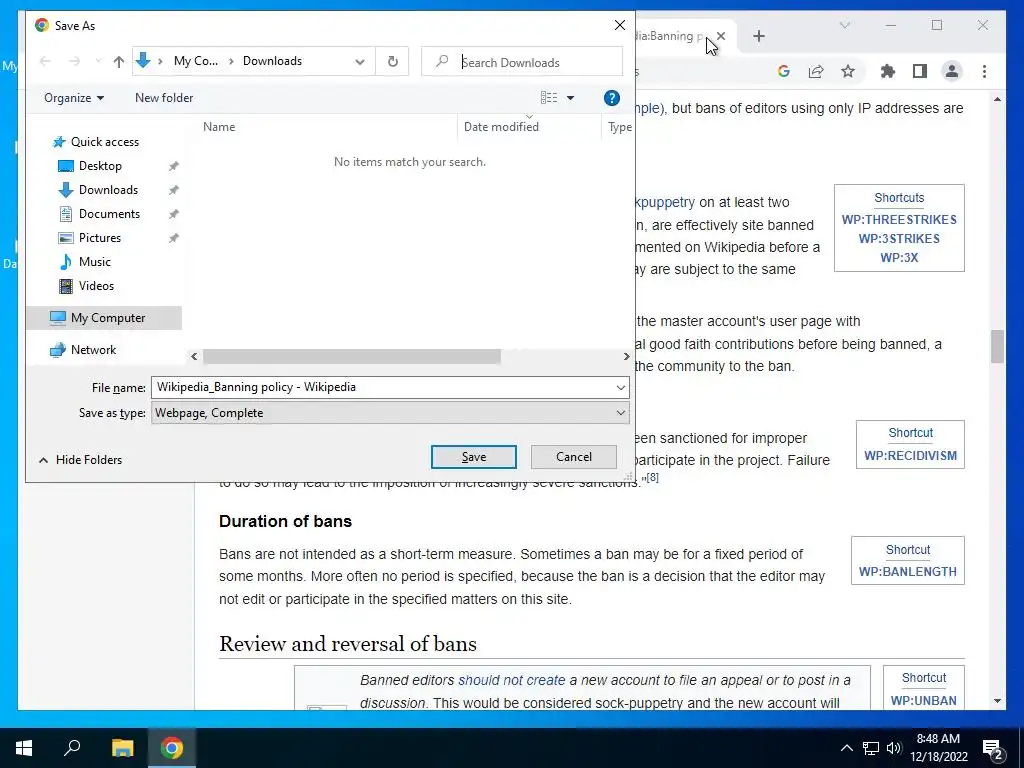Click the Chrome page vertical scrollbar thumb
This screenshot has width=1024, height=768.
(997, 347)
